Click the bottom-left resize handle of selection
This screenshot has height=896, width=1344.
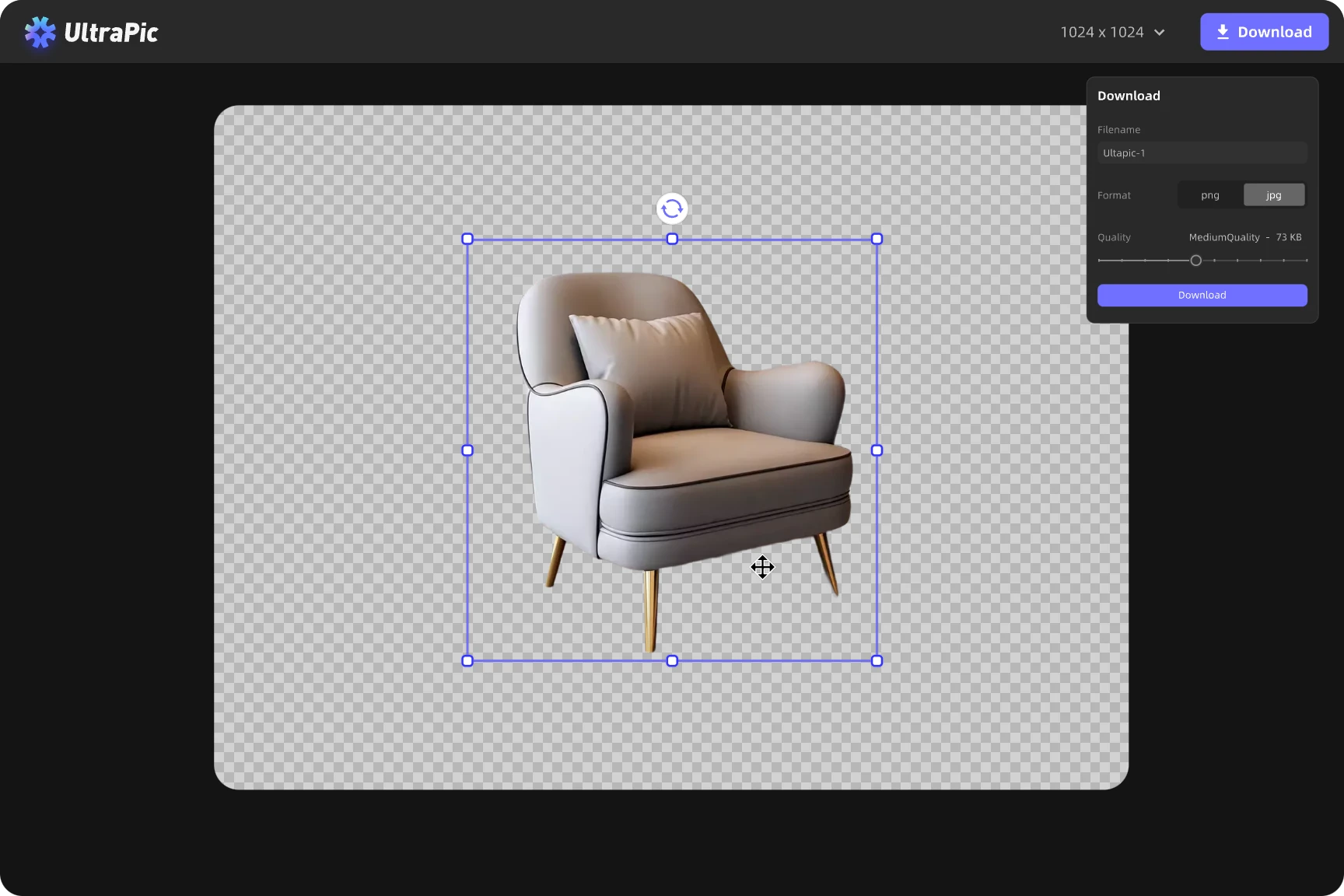tap(467, 661)
